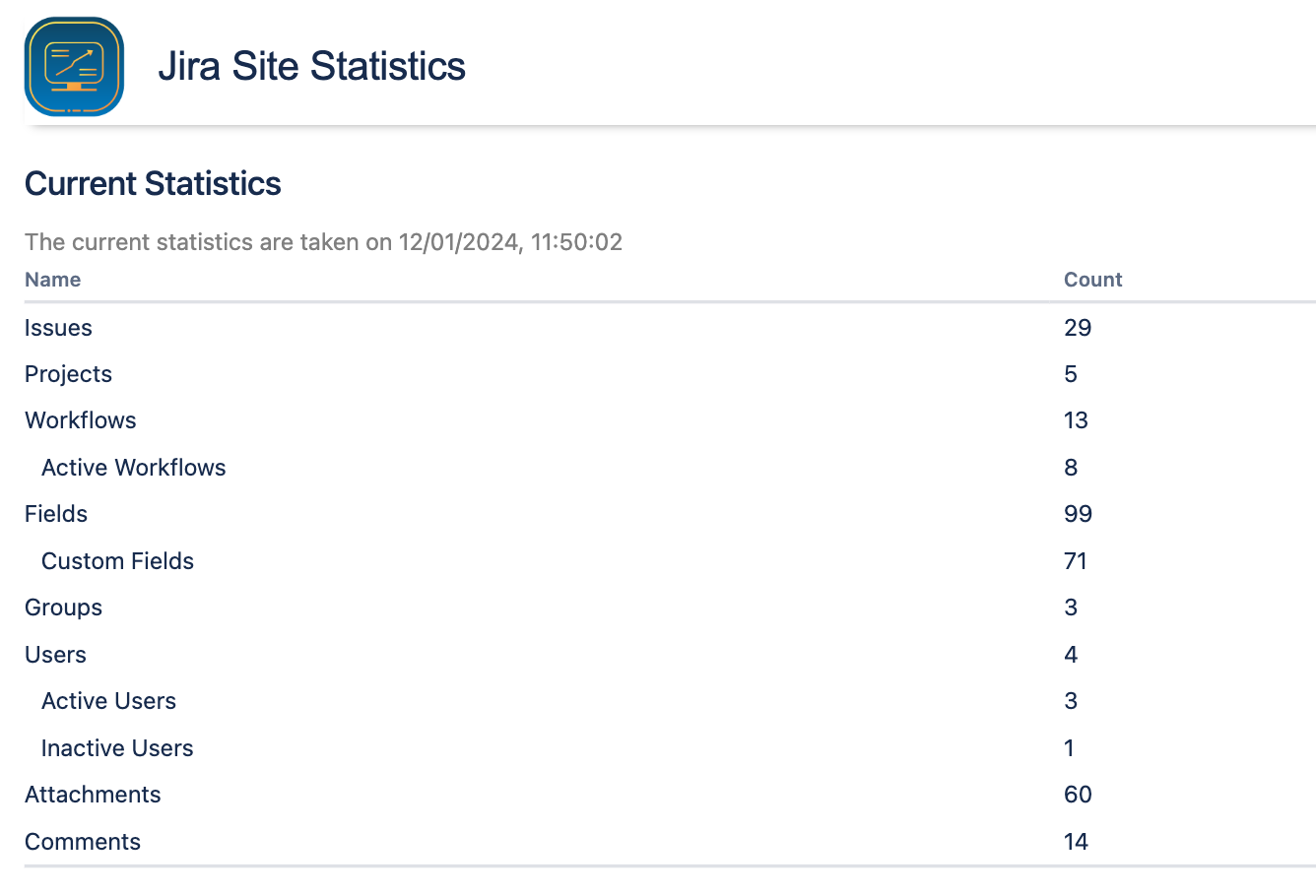Viewport: 1316px width, 896px height.
Task: Click the Name column header
Action: tap(53, 280)
